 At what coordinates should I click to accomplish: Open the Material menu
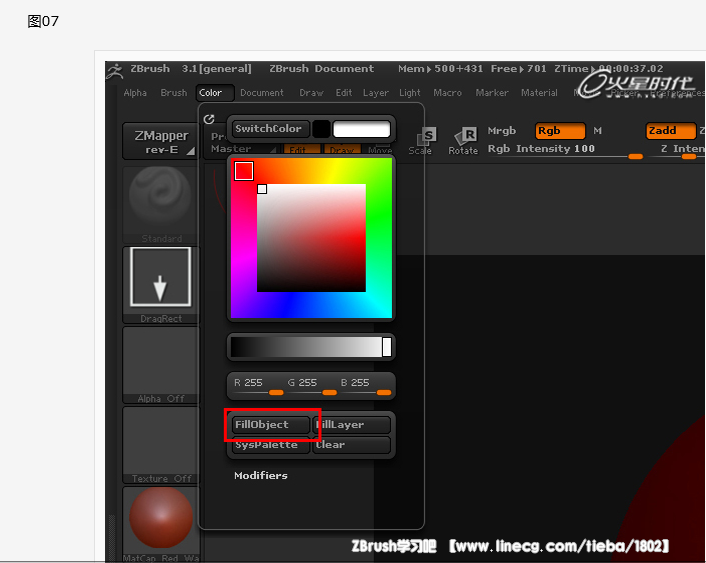point(539,93)
